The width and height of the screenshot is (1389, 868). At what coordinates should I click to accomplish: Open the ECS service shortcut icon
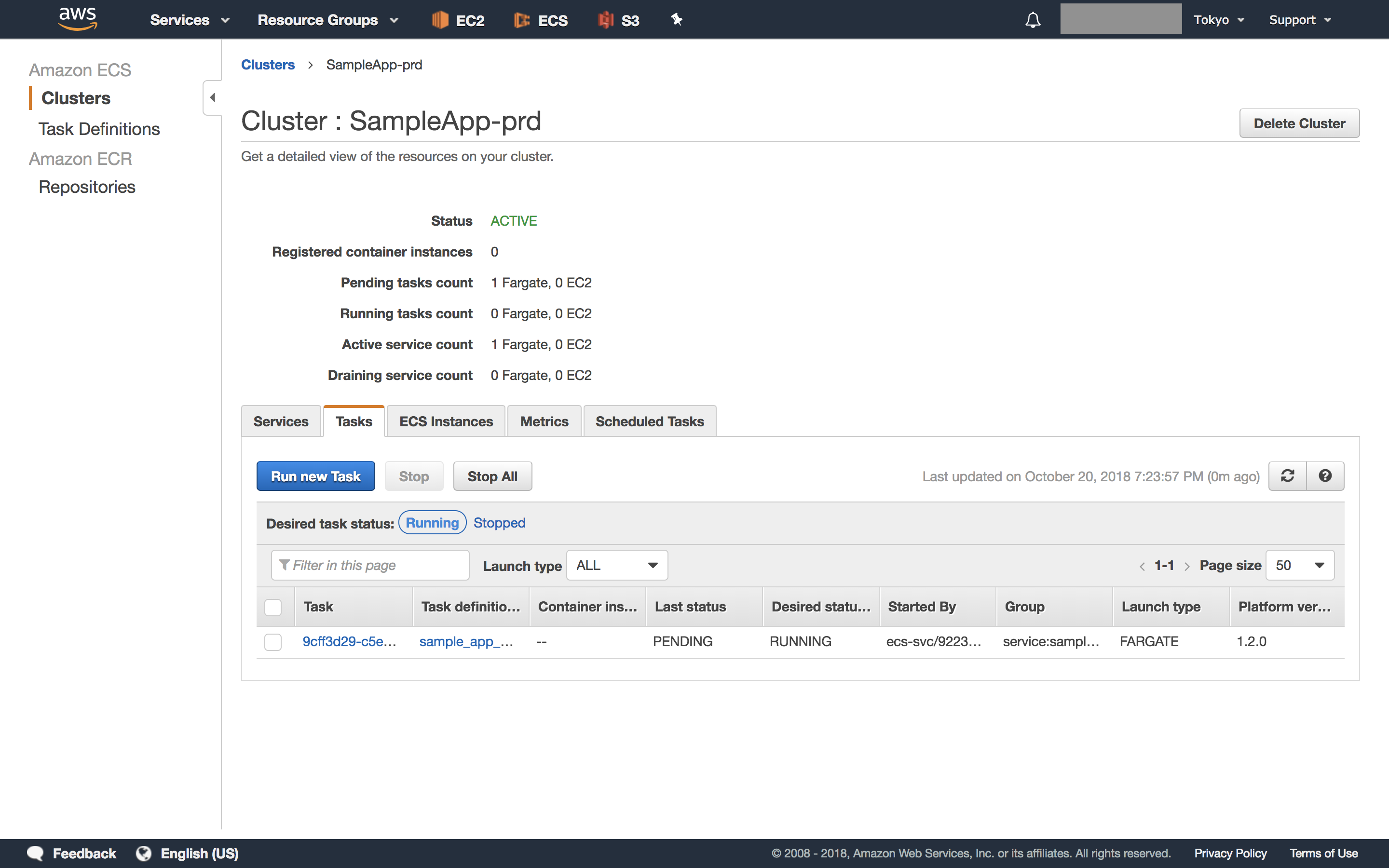[x=540, y=19]
